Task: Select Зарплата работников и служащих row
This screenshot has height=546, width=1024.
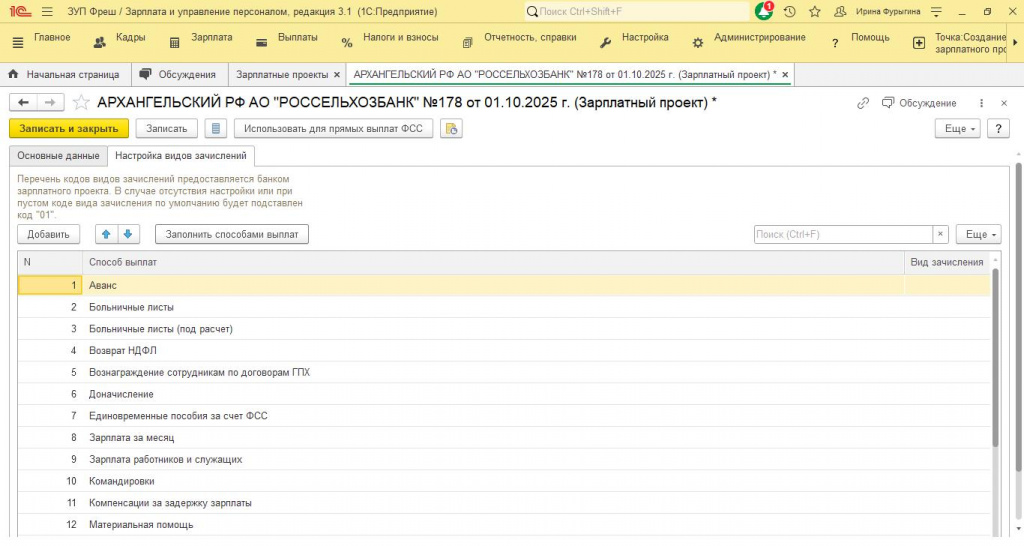Action: pyautogui.click(x=504, y=460)
